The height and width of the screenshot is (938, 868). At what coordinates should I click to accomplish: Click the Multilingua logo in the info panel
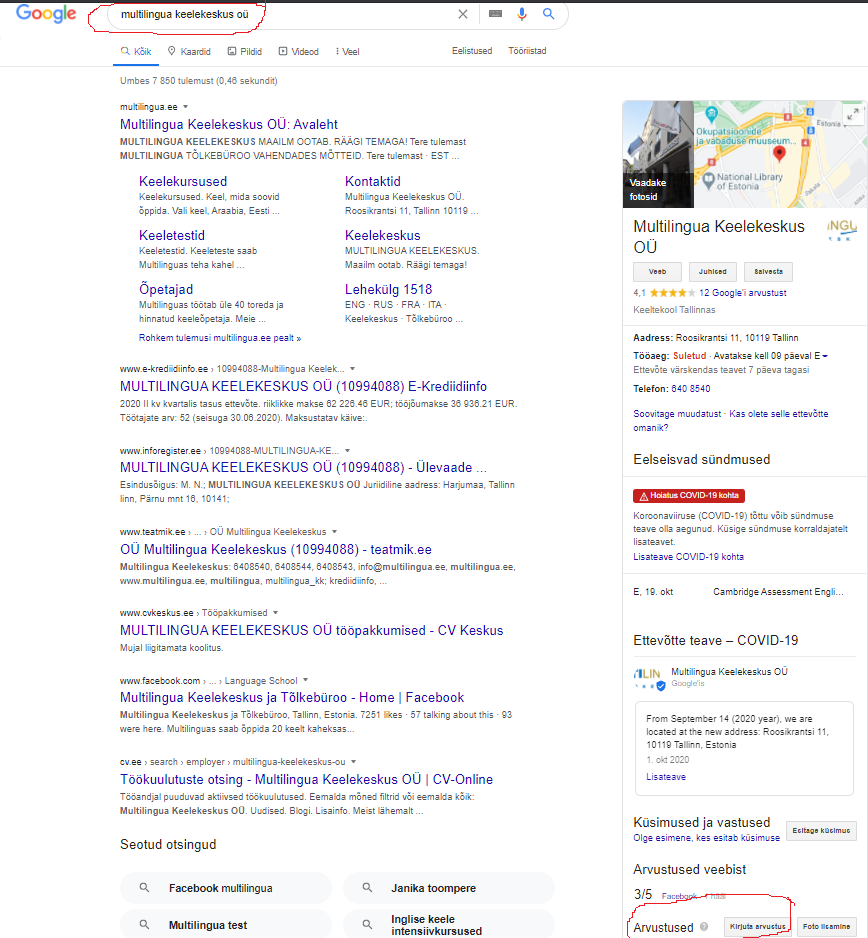pos(842,231)
